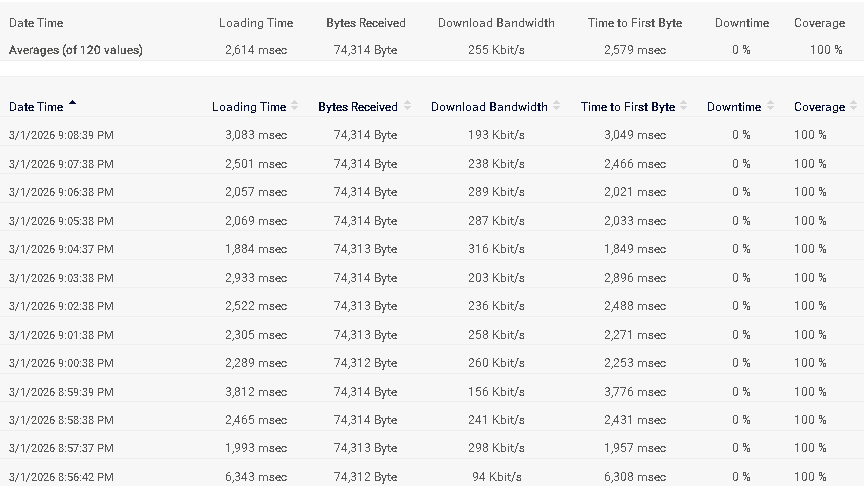
Task: Click the sortable Time to First Byte header label
Action: point(627,107)
